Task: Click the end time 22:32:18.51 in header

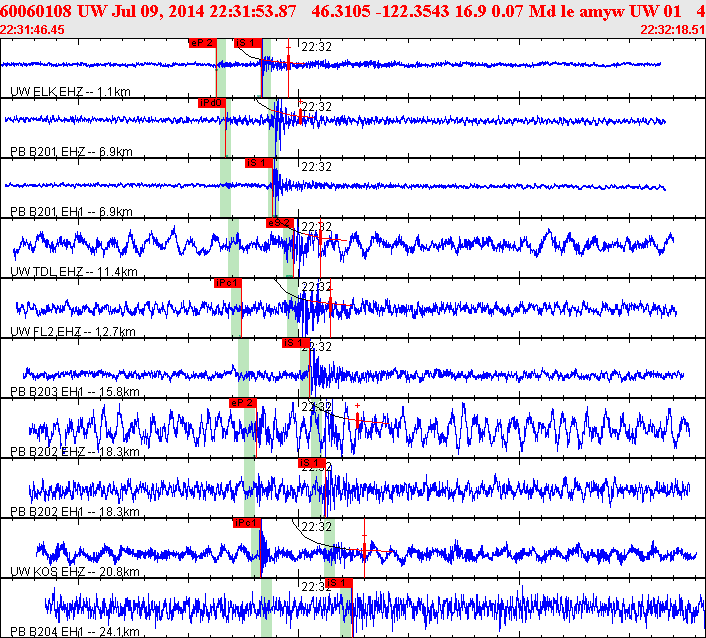Action: [x=673, y=30]
